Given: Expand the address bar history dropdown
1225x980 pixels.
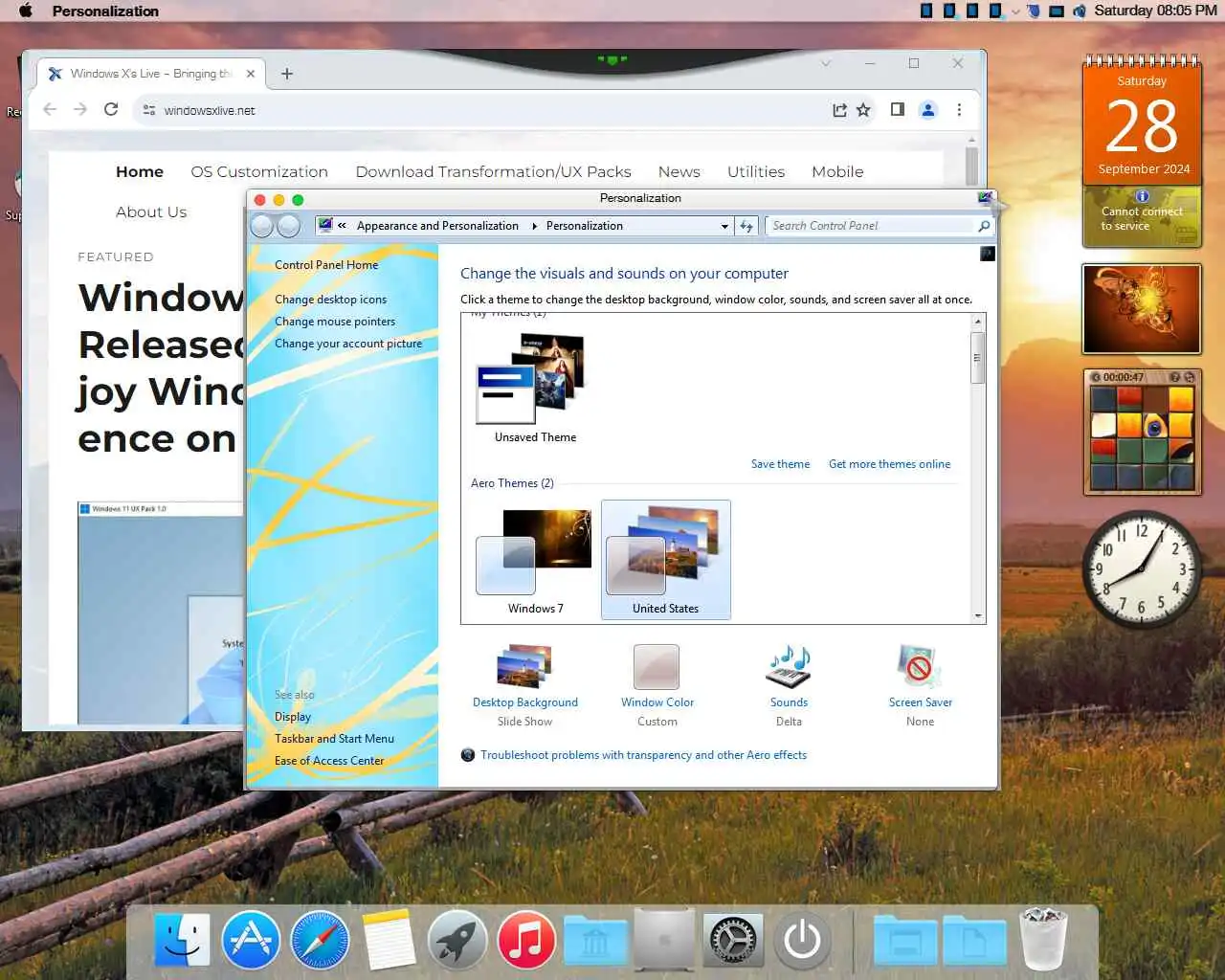Looking at the screenshot, I should click(724, 226).
